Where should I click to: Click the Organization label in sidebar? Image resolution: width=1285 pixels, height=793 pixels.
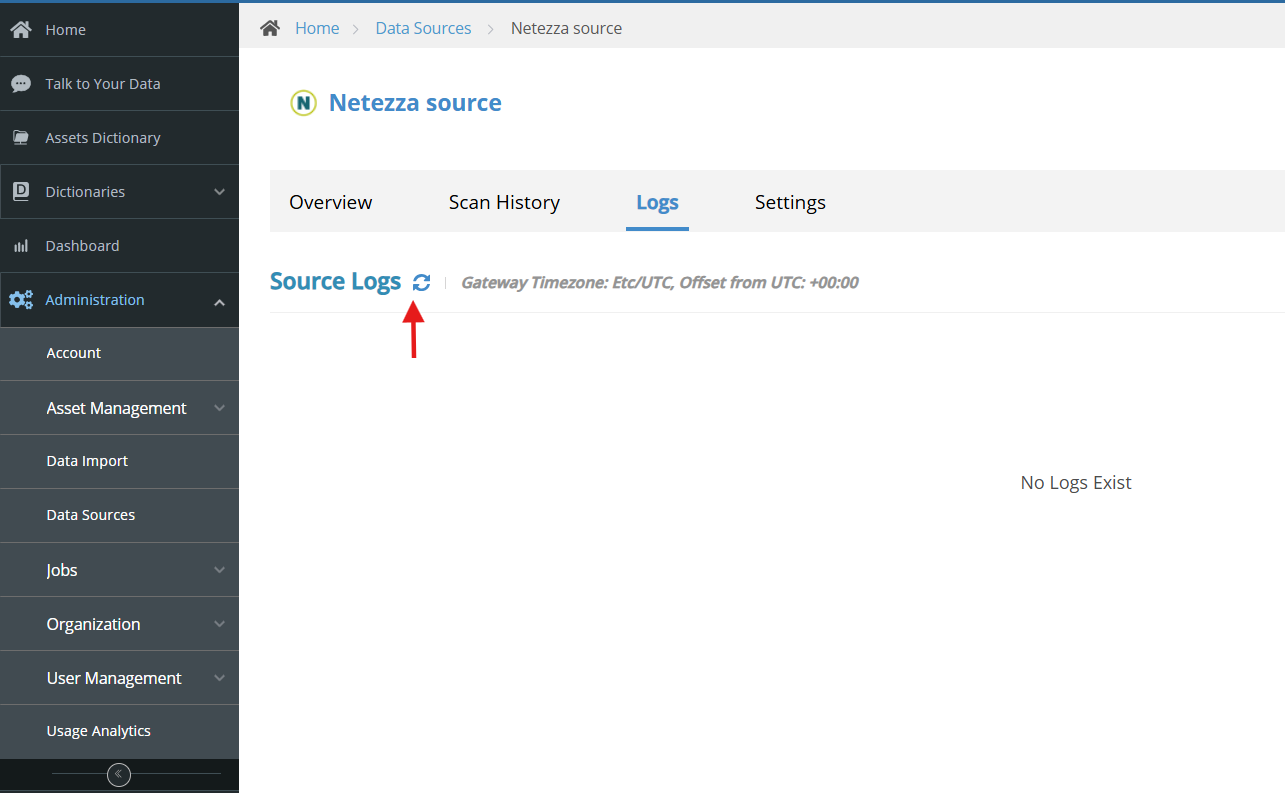point(93,624)
